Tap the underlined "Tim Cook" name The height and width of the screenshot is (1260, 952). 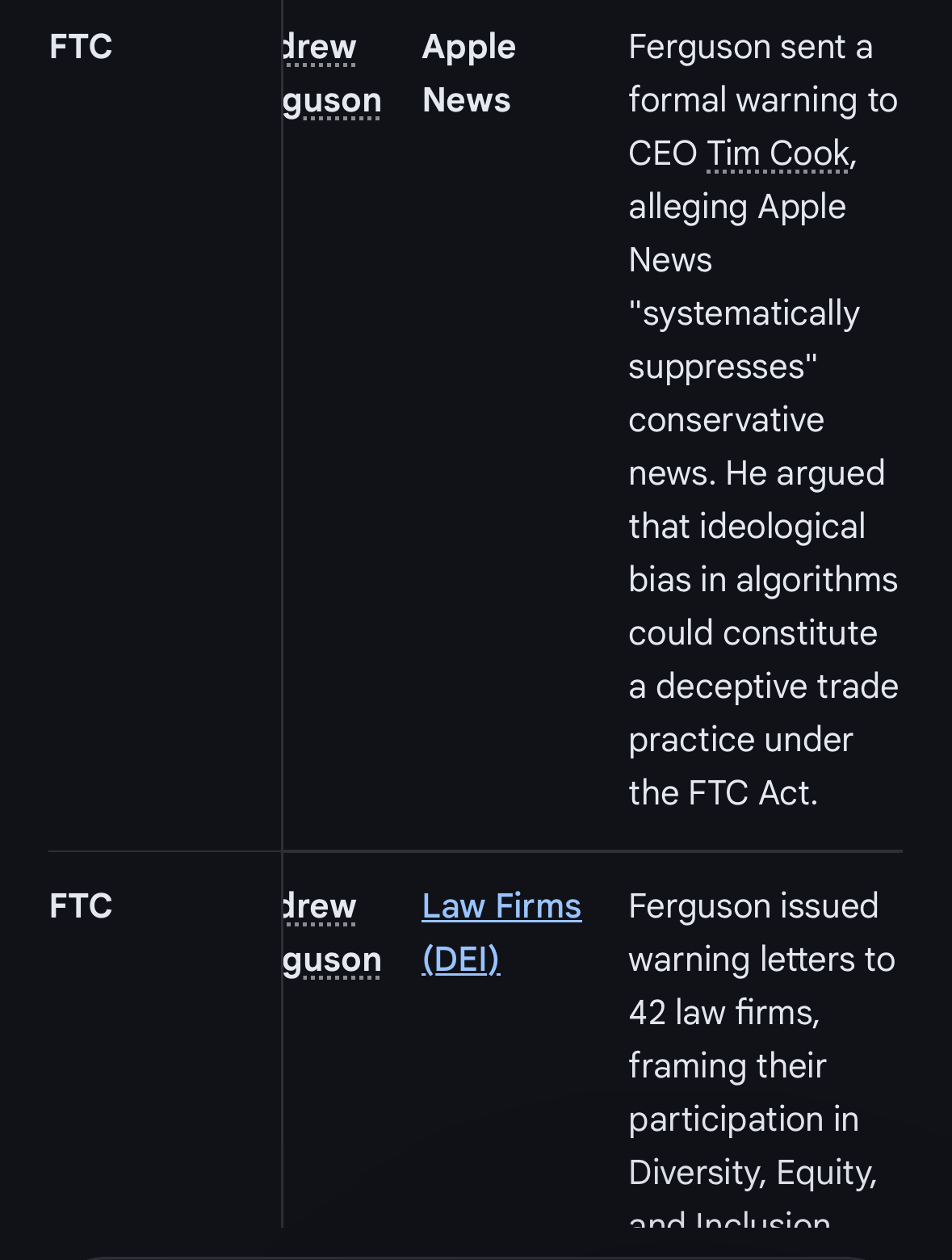(778, 153)
